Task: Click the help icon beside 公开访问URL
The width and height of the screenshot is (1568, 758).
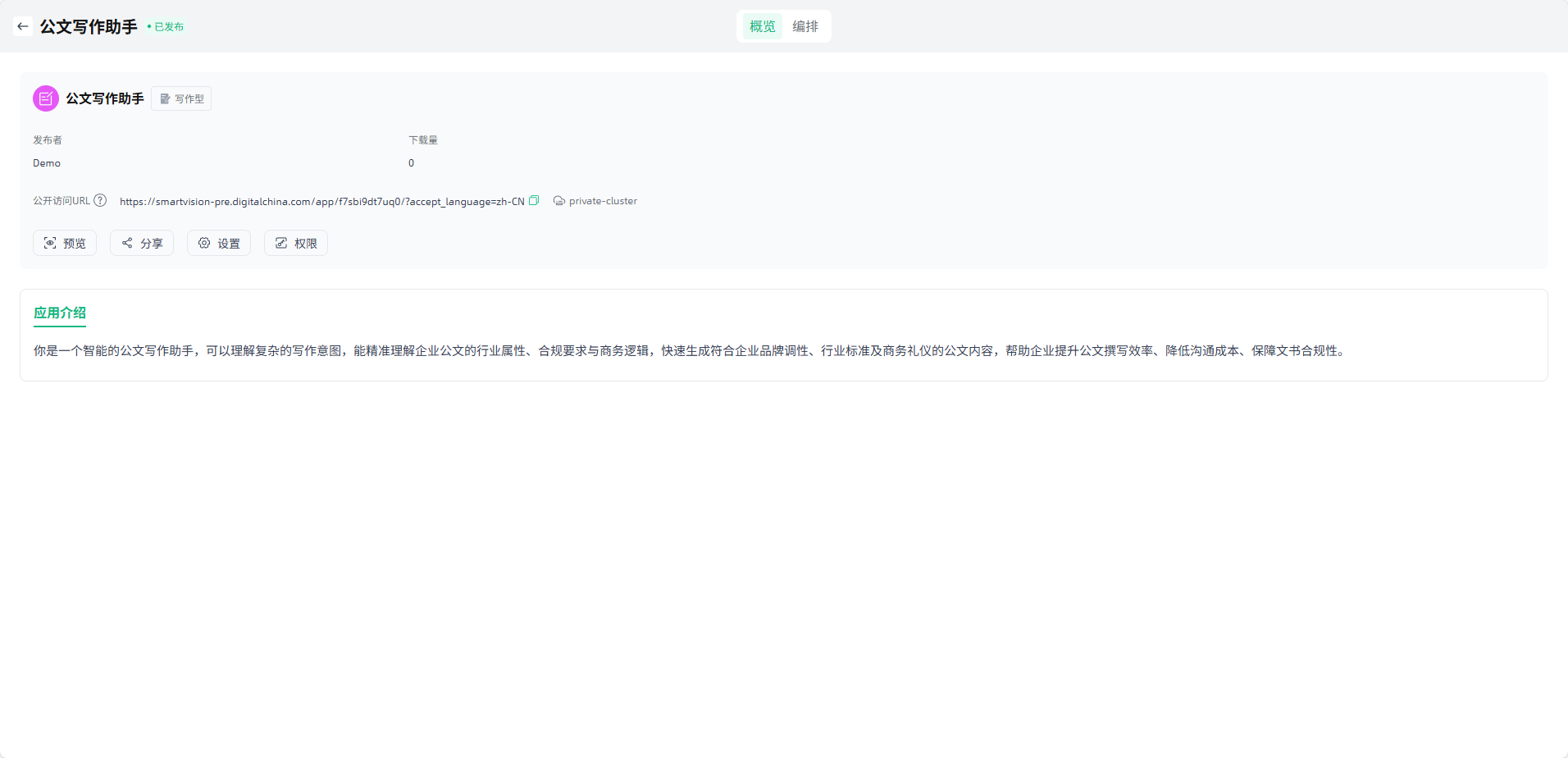Action: (x=100, y=200)
